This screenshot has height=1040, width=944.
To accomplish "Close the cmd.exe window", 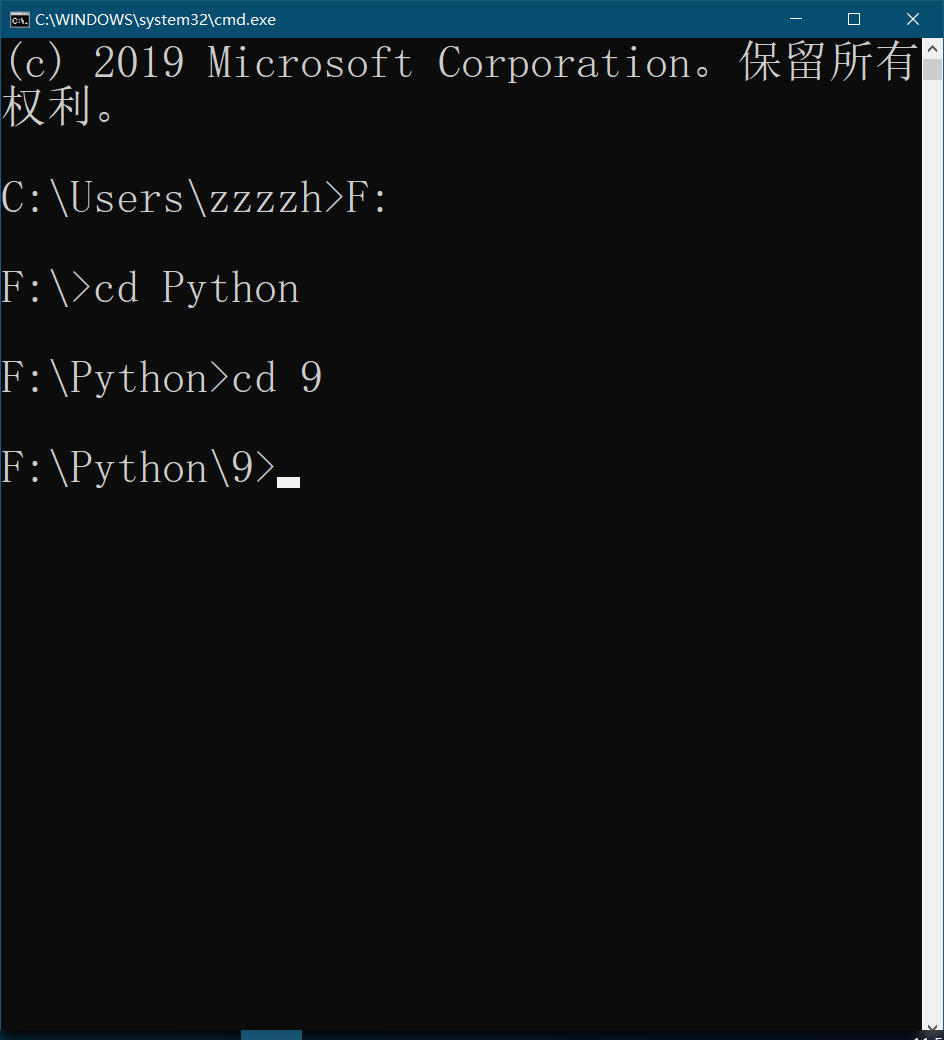I will click(913, 19).
